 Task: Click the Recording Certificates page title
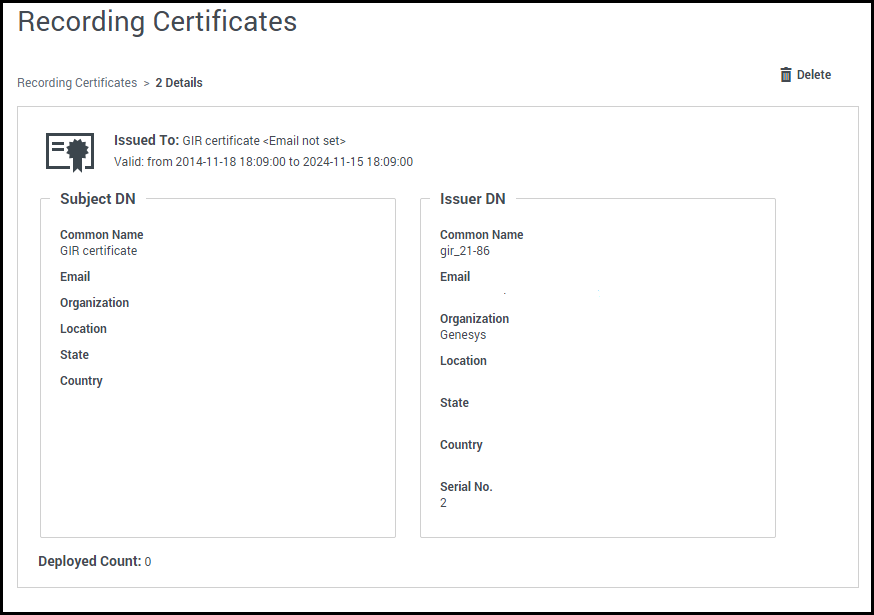click(x=157, y=22)
